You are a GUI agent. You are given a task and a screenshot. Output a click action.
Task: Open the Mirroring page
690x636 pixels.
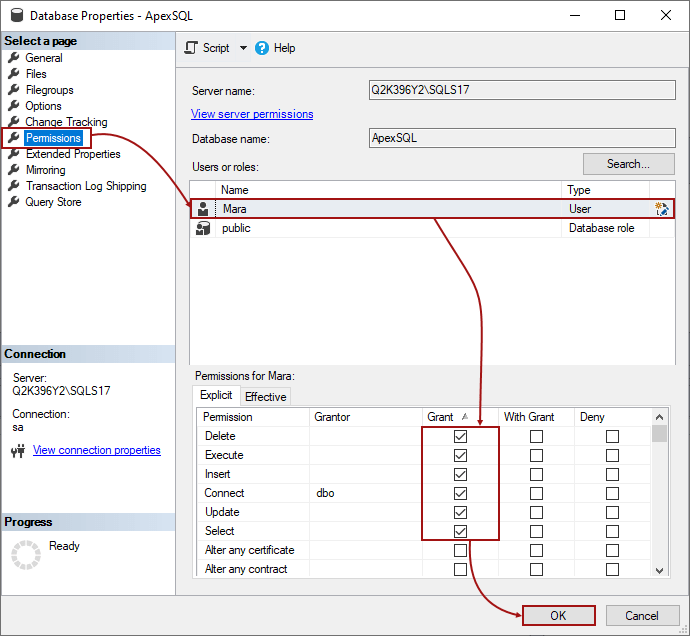(x=45, y=169)
